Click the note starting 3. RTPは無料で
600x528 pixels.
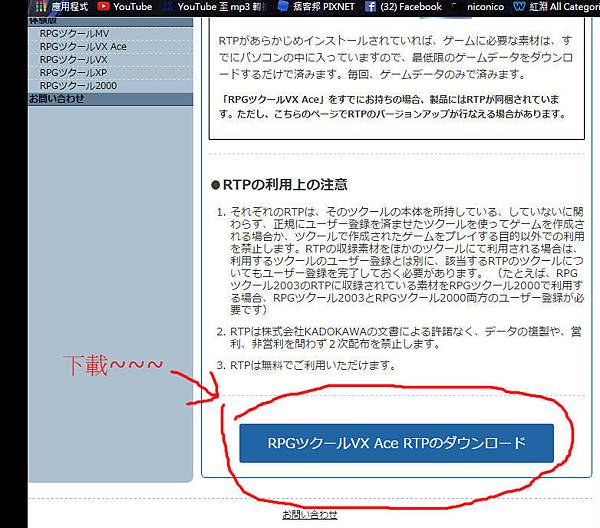point(307,365)
